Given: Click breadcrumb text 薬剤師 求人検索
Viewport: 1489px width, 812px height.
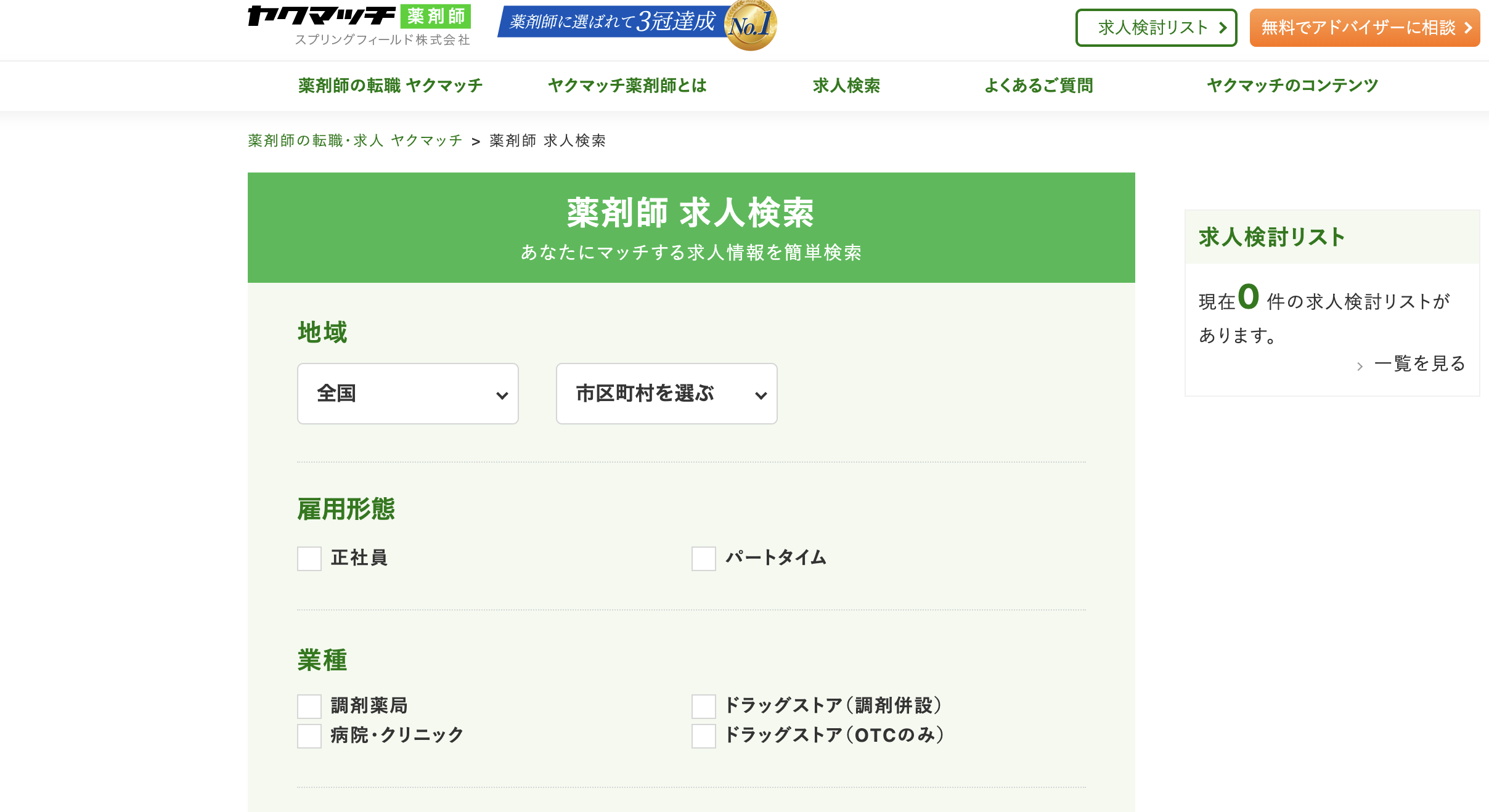Looking at the screenshot, I should 547,140.
